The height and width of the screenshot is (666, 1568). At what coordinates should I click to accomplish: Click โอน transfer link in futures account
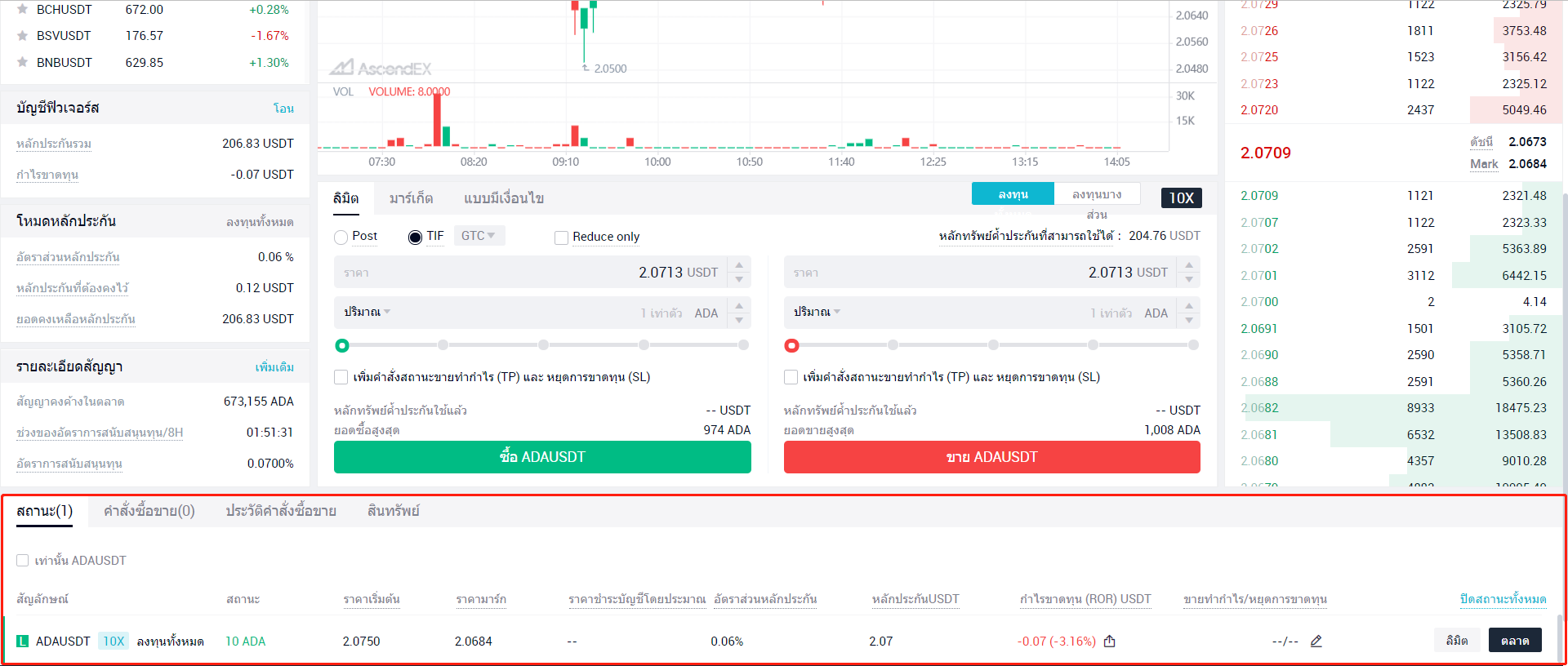[283, 109]
